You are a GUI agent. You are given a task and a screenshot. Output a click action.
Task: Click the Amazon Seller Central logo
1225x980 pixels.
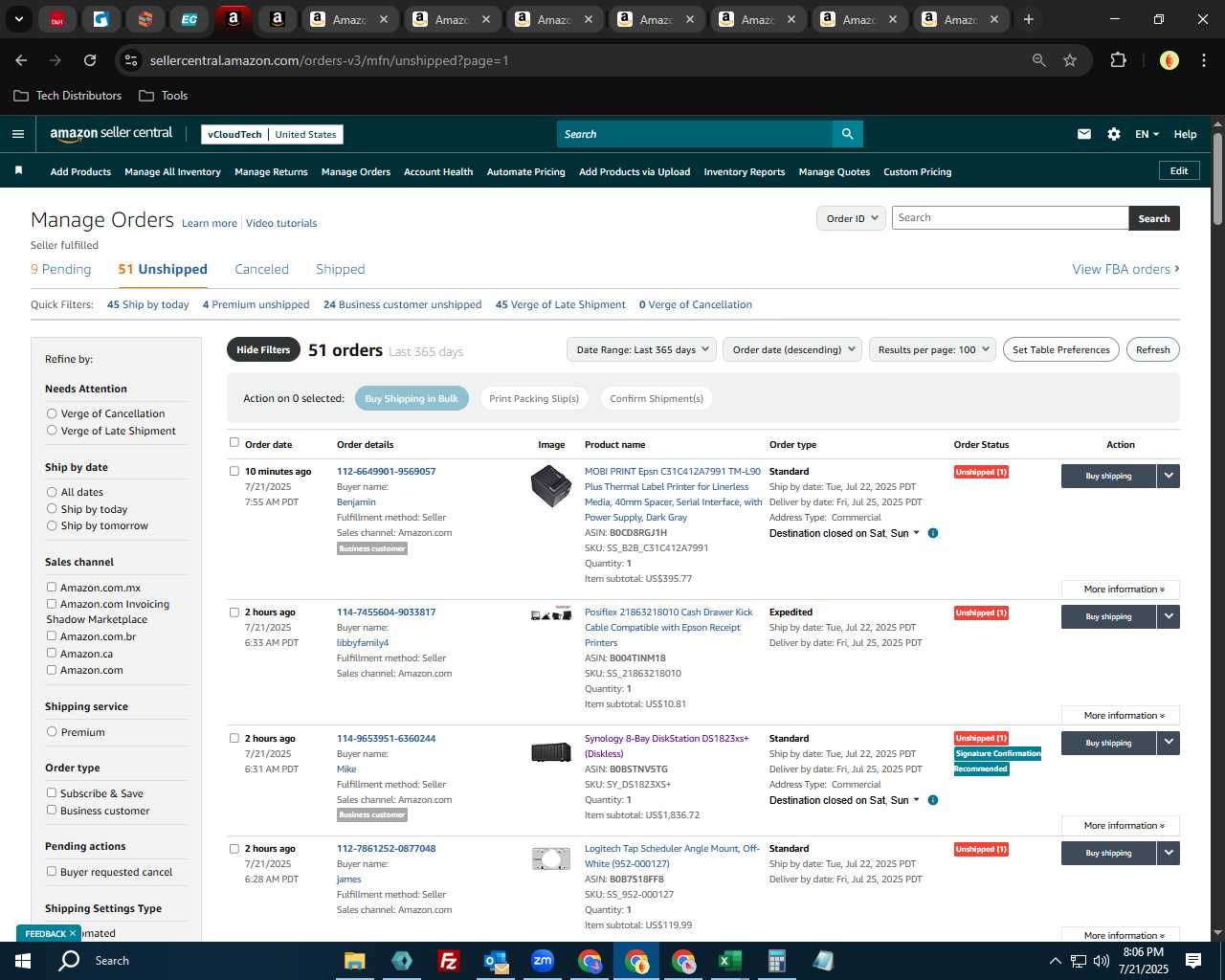[x=111, y=134]
